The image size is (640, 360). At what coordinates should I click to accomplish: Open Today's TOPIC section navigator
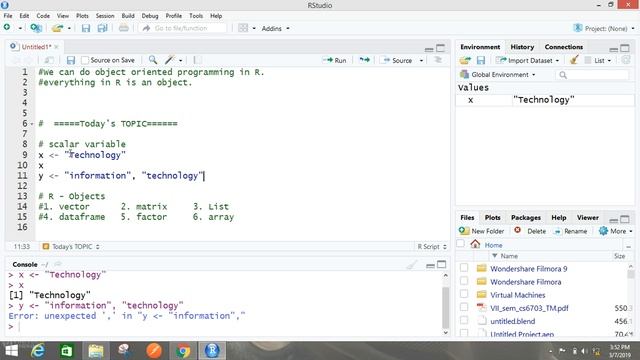pyautogui.click(x=71, y=247)
